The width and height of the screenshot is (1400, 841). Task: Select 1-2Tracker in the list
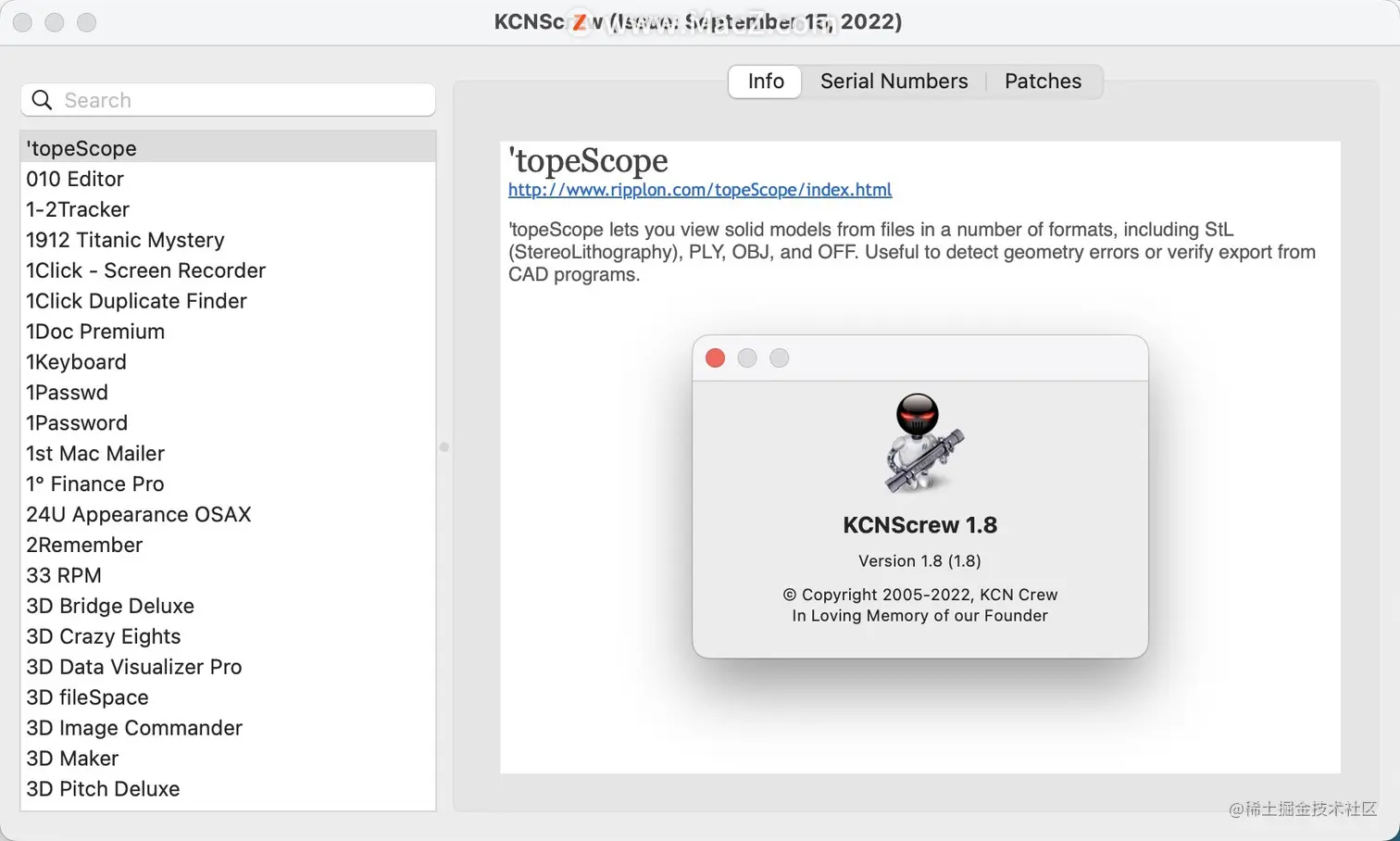coord(228,209)
